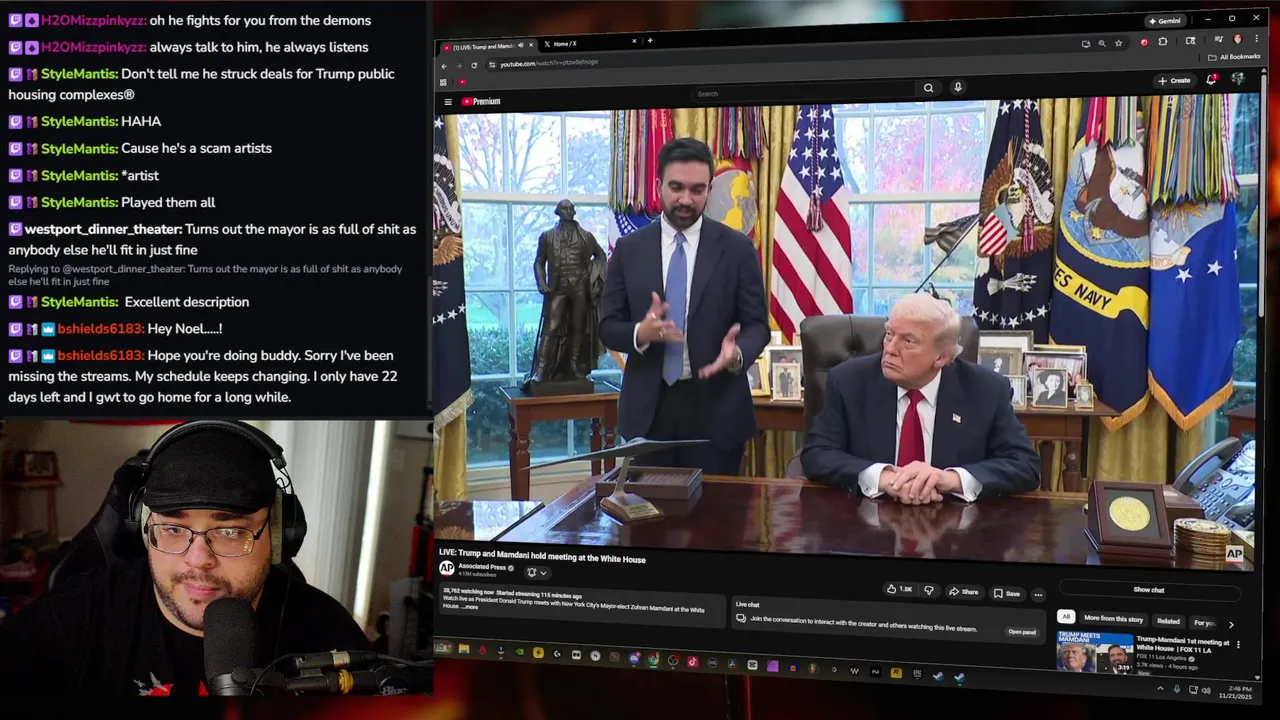The height and width of the screenshot is (720, 1280).
Task: Share the video with Share button
Action: coord(963,592)
